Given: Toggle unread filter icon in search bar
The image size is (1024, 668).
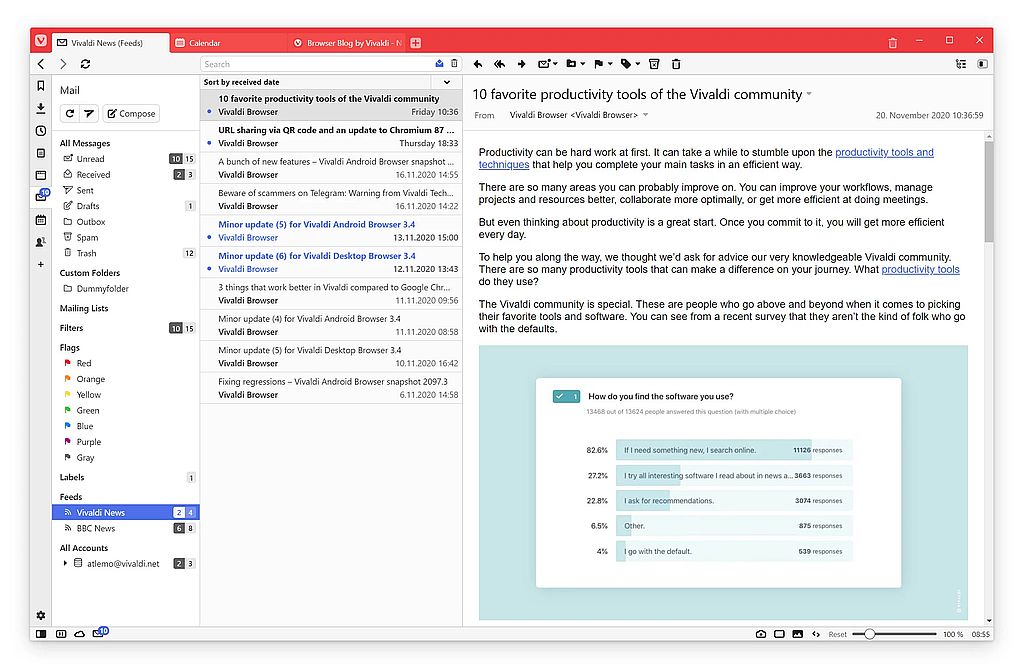Looking at the screenshot, I should click(440, 64).
